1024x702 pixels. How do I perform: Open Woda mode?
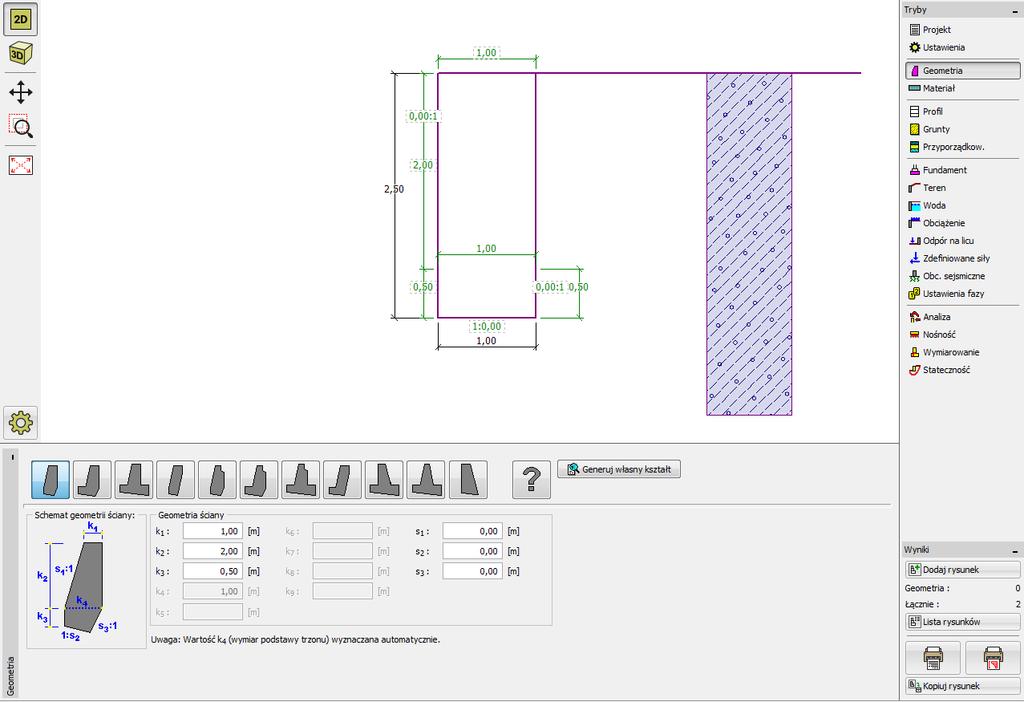tap(963, 205)
